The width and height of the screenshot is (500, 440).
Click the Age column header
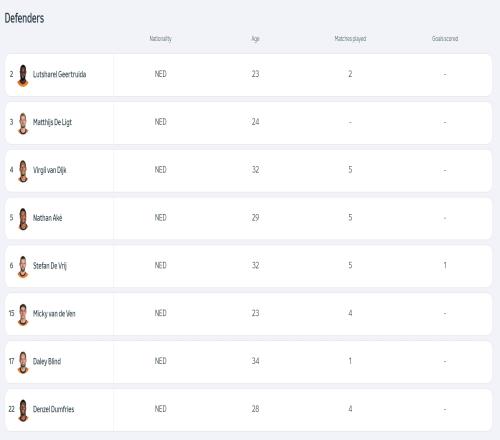(x=255, y=39)
